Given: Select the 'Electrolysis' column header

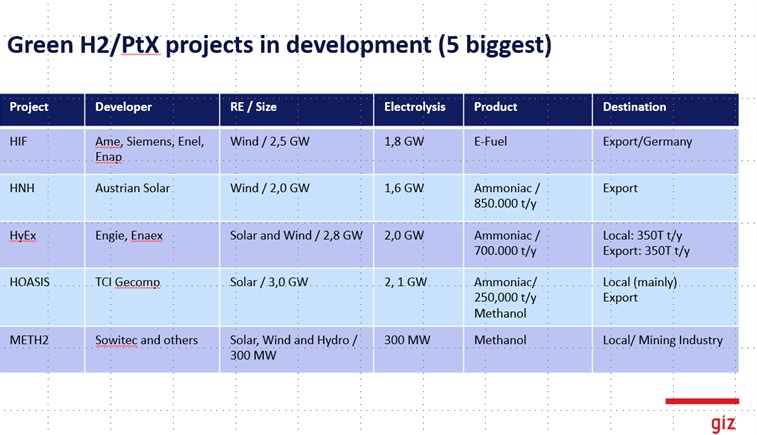Looking at the screenshot, I should tap(419, 110).
